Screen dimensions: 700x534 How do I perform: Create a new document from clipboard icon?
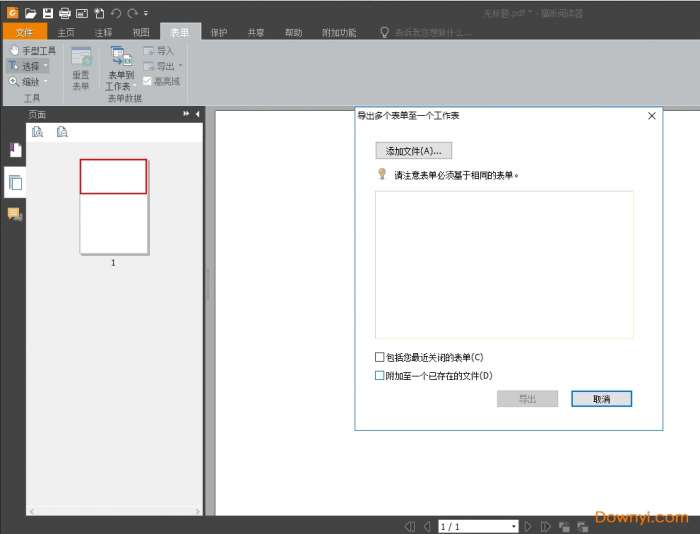tap(99, 13)
